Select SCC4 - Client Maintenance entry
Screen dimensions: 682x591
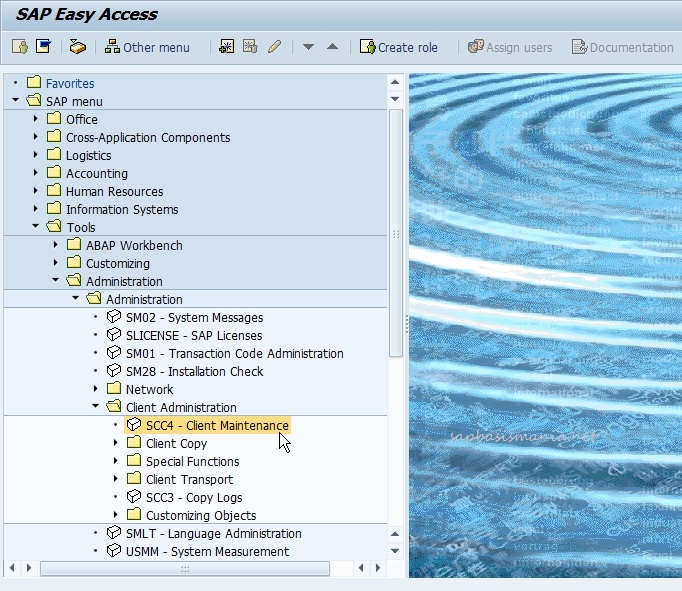[x=217, y=425]
